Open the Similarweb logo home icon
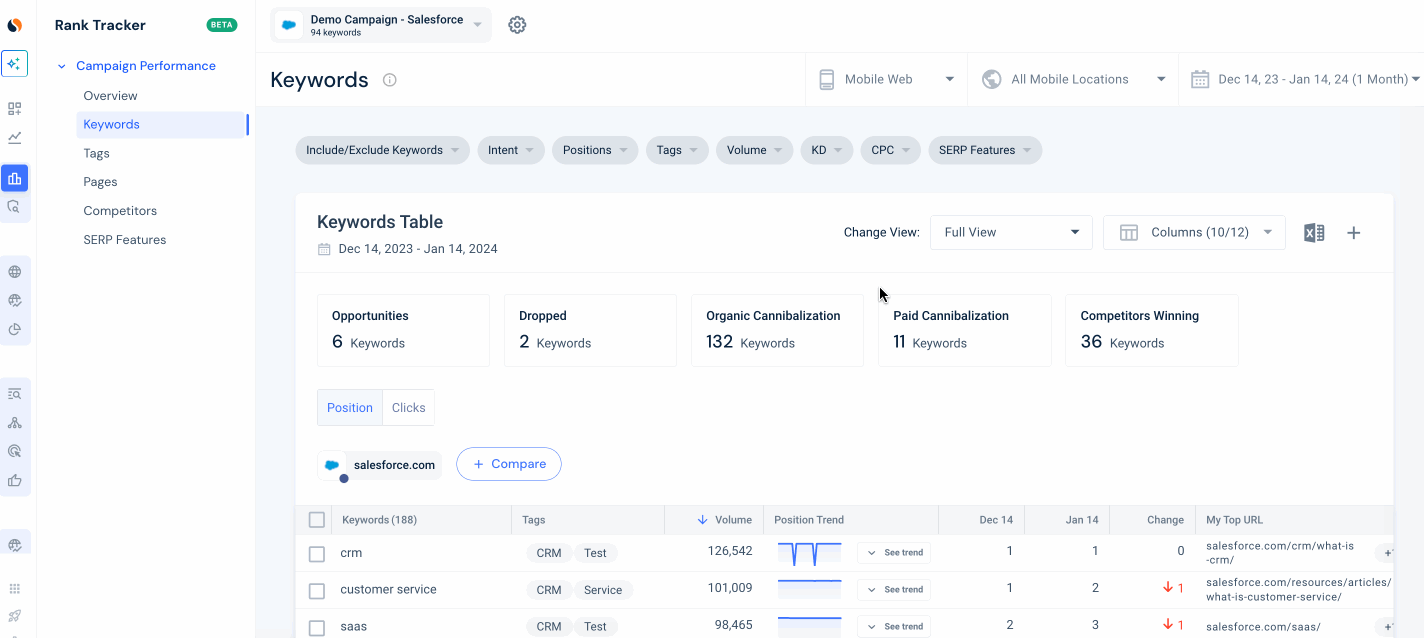 tap(15, 25)
